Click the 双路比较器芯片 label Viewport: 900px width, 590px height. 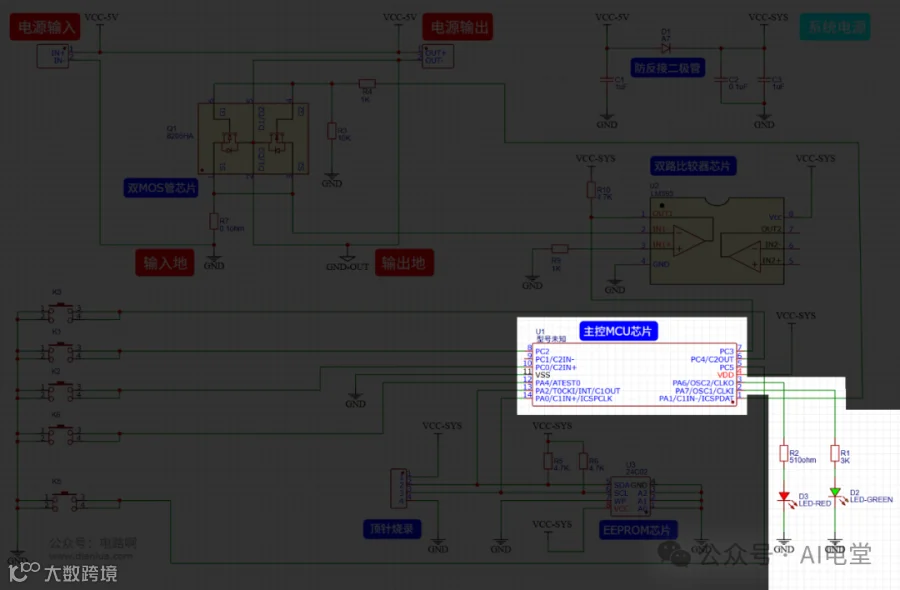click(693, 166)
